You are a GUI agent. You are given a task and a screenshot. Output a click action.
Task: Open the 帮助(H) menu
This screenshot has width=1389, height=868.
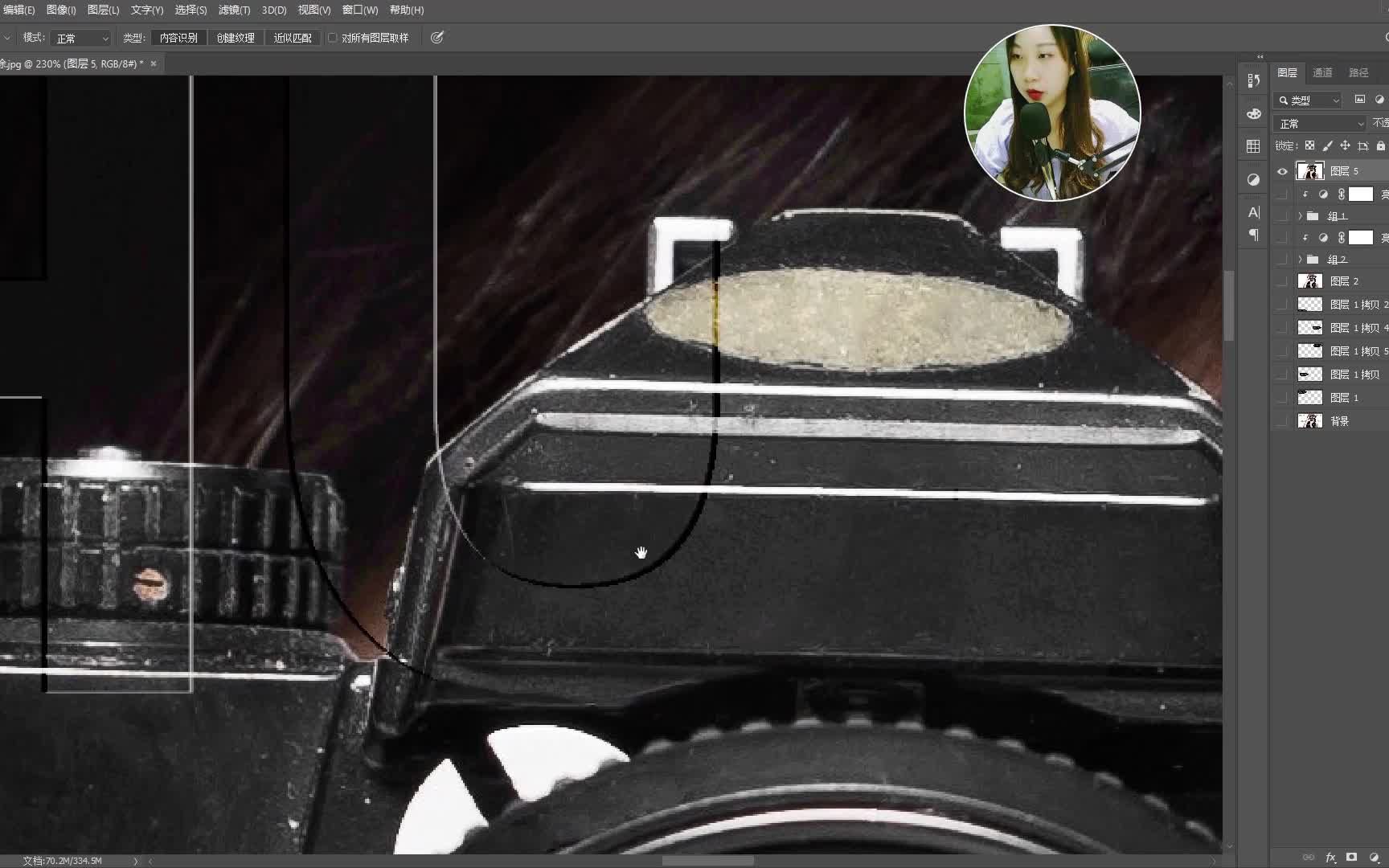click(407, 10)
